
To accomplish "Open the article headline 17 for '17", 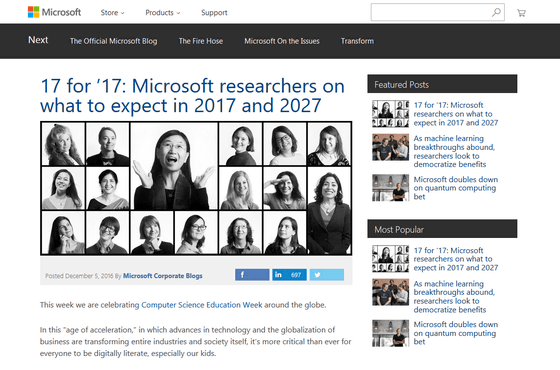I will click(x=192, y=96).
